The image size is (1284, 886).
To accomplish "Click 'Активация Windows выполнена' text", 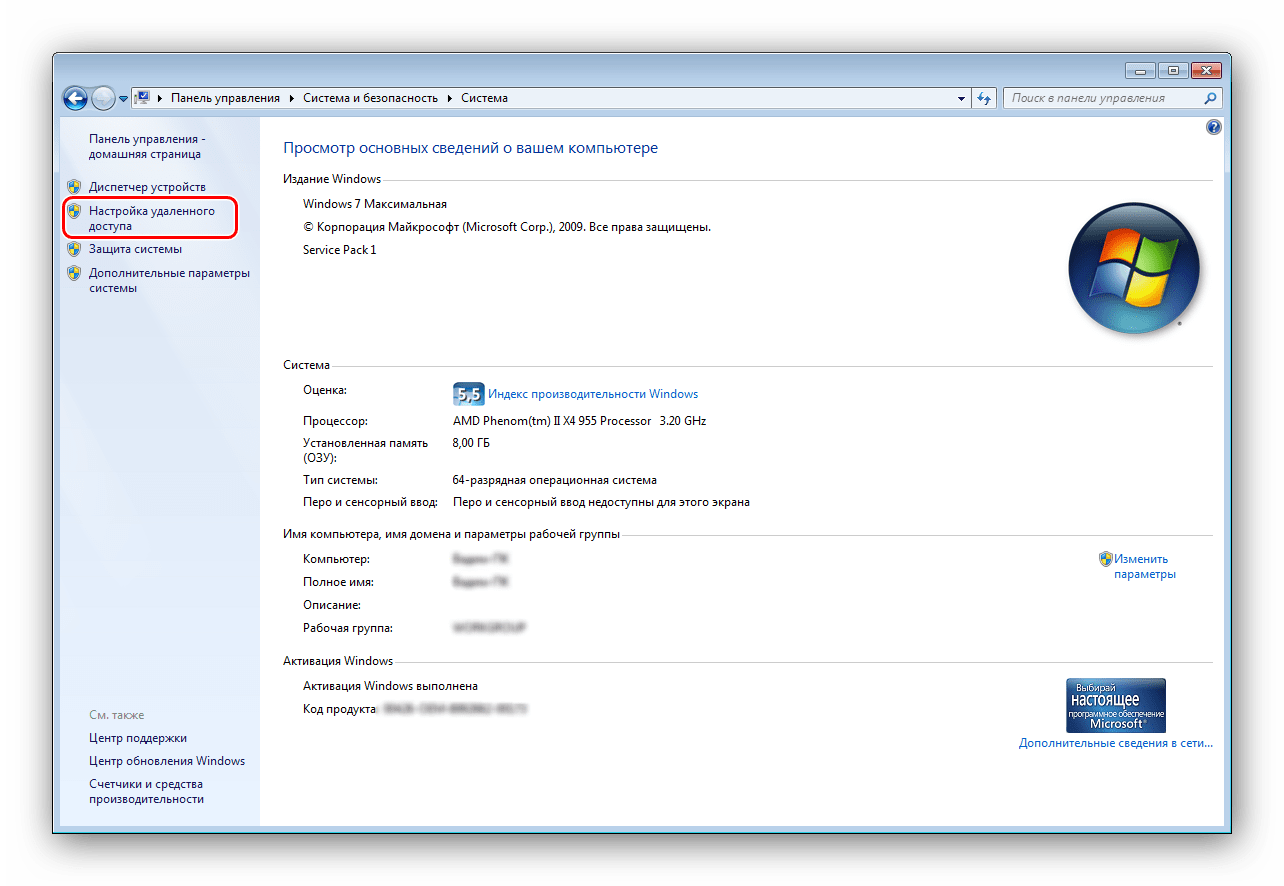I will click(x=390, y=686).
